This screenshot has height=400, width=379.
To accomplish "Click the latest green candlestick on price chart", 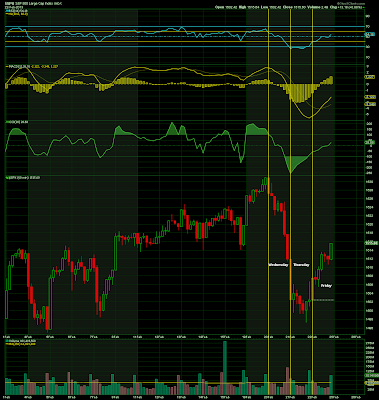I will coord(331,251).
